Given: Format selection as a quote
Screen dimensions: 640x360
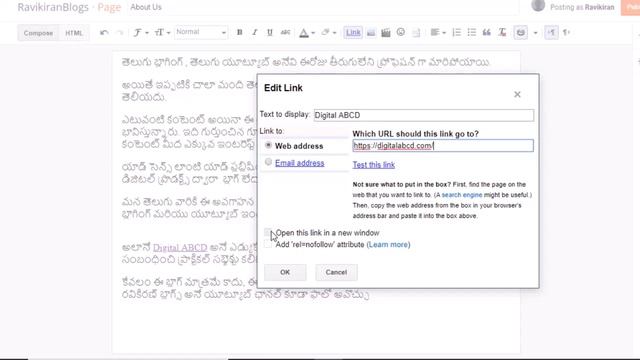Looking at the screenshot, I should [x=487, y=33].
